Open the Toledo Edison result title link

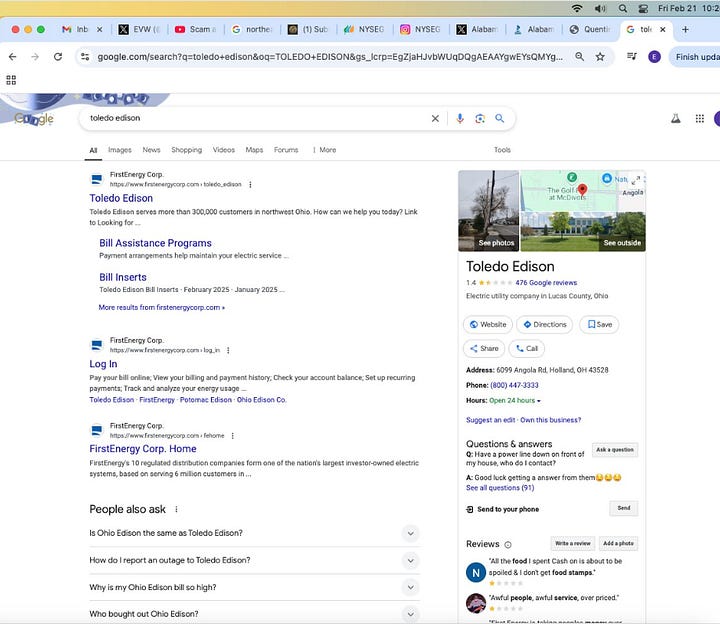(x=121, y=198)
